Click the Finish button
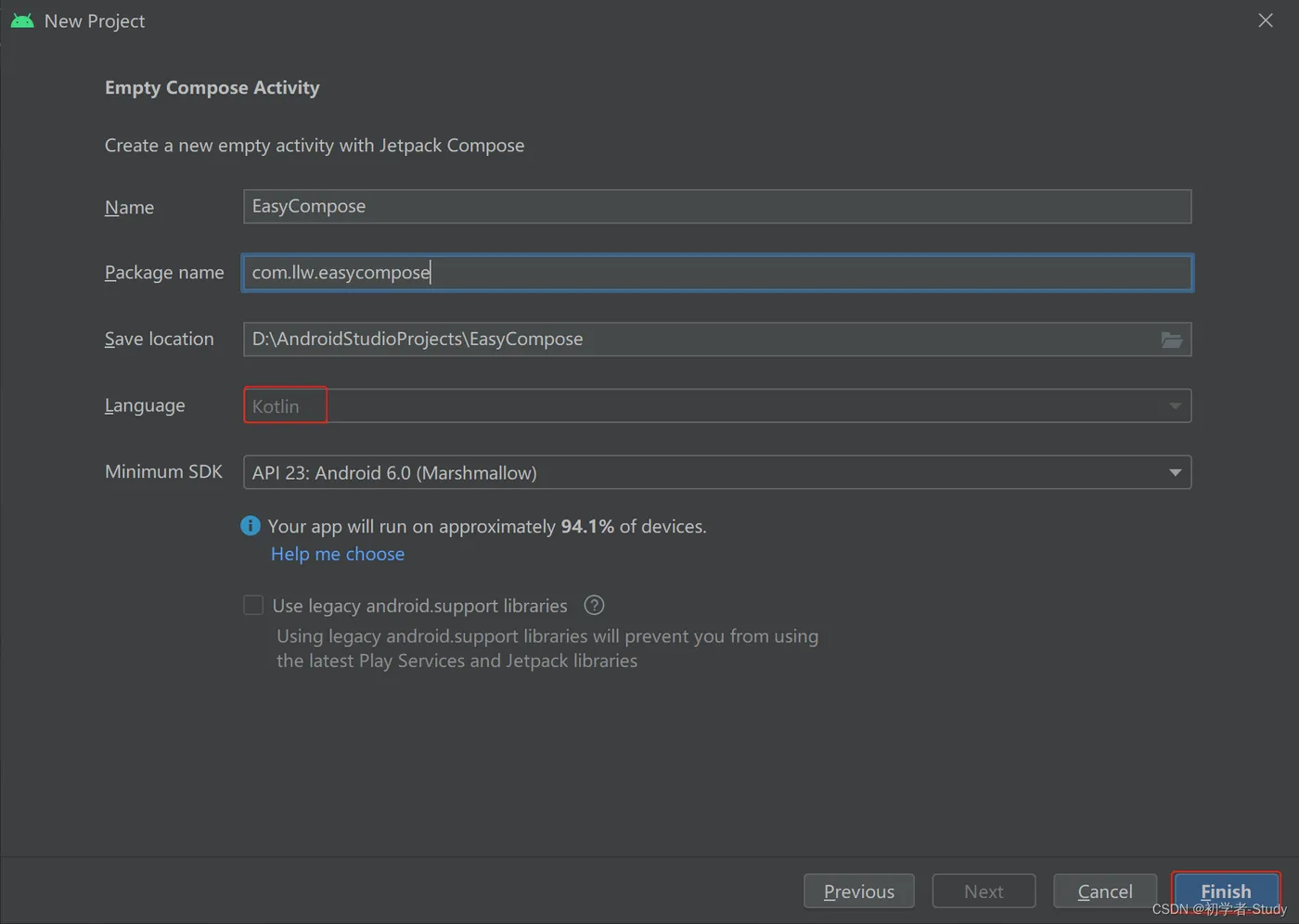This screenshot has height=924, width=1299. point(1226,891)
